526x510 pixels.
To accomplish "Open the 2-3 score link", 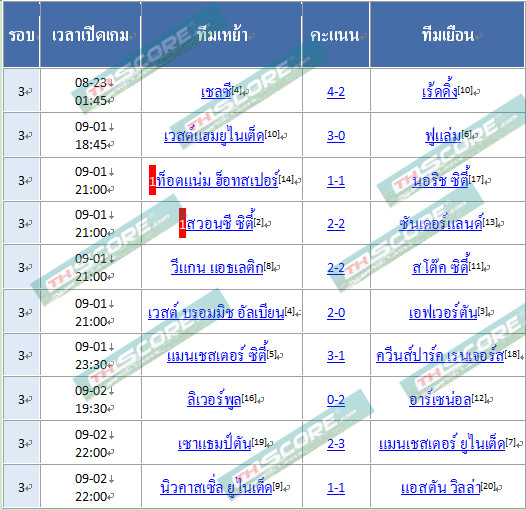I will (336, 444).
